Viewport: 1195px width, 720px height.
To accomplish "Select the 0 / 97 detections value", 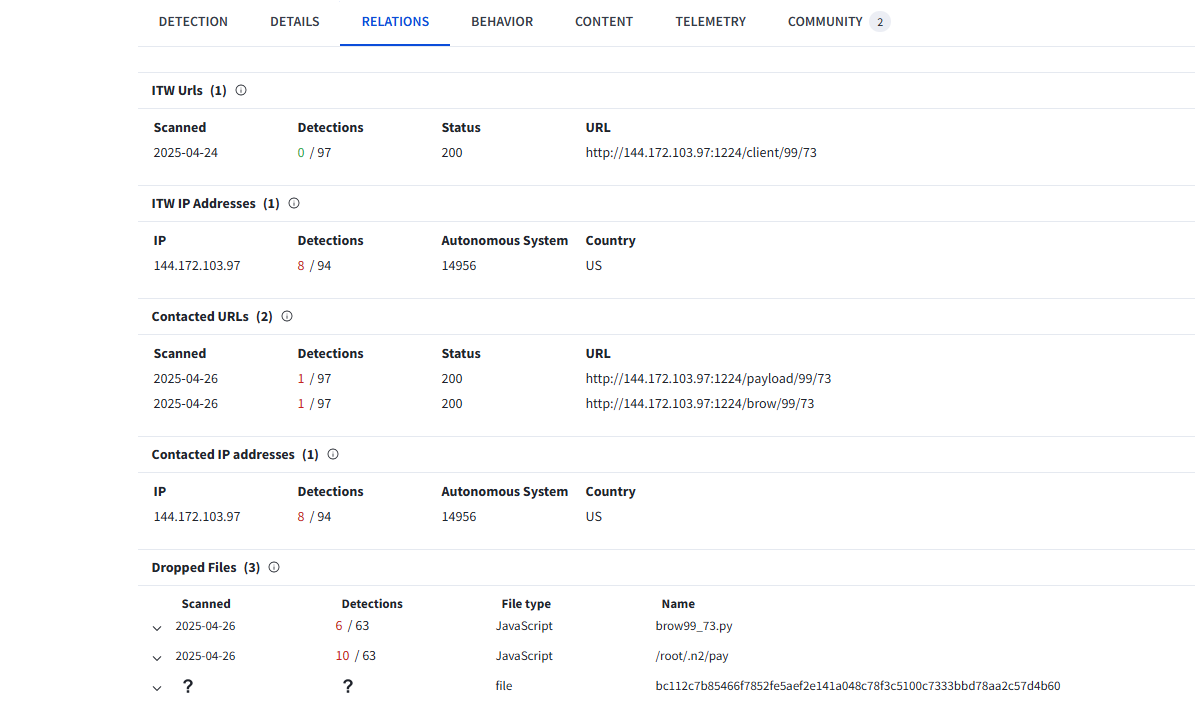I will [x=314, y=152].
